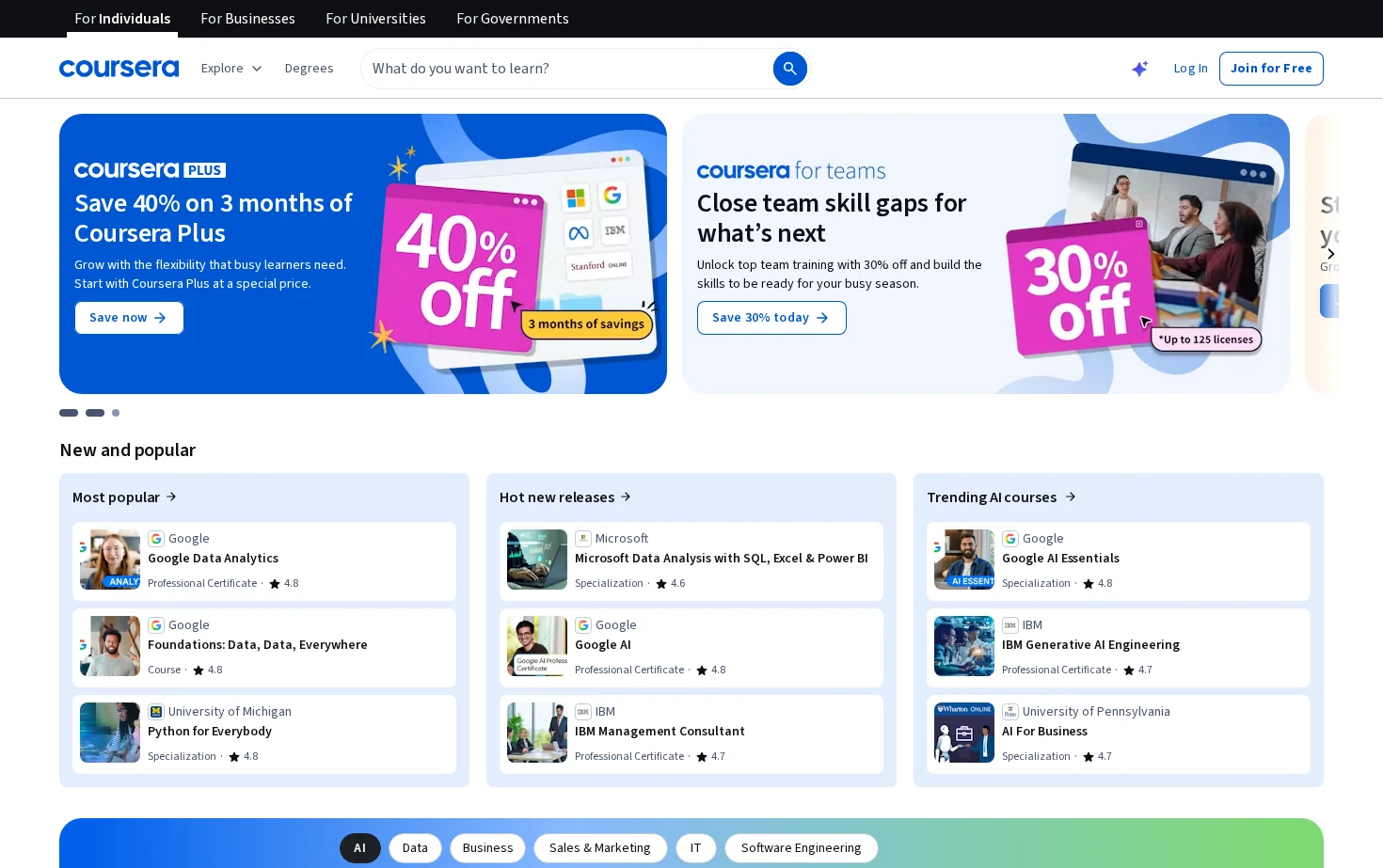Expand the Explore dropdown menu

231,69
